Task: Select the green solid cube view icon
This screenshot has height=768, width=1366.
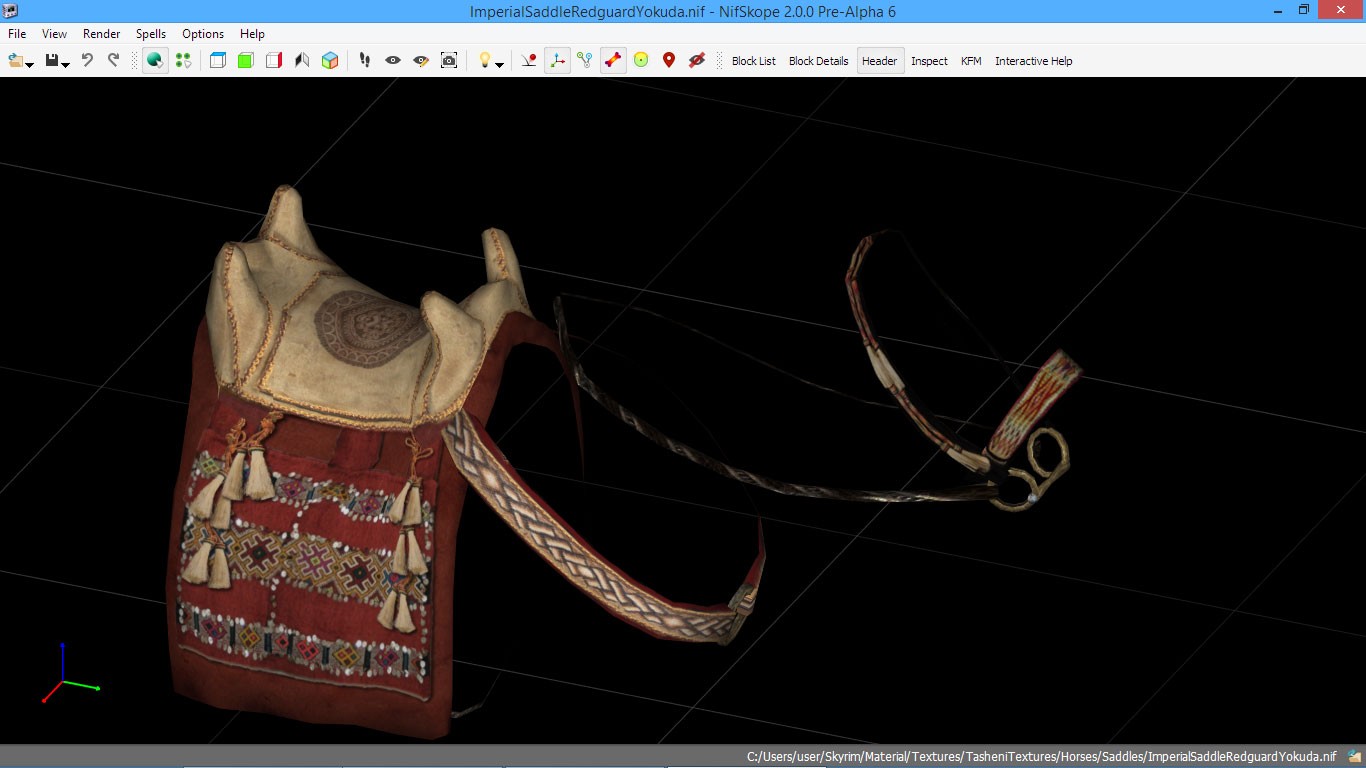Action: point(246,61)
